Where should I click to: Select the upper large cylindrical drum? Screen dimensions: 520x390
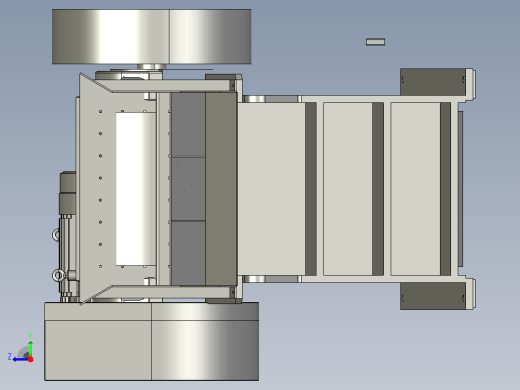152,37
